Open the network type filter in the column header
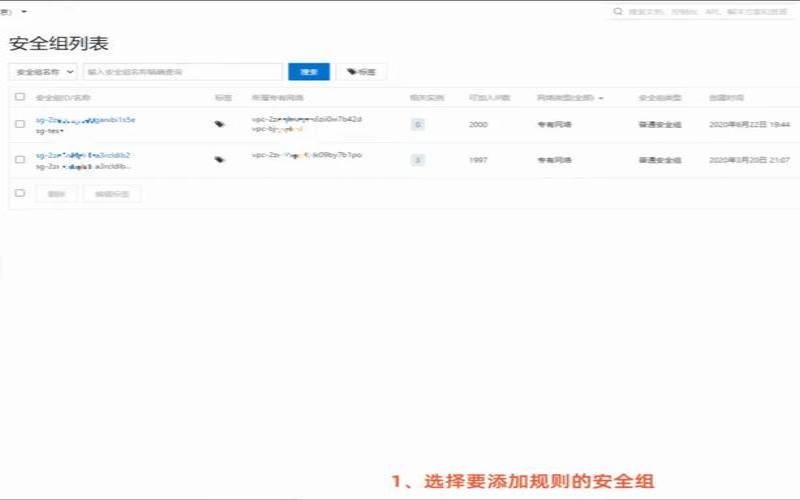 pyautogui.click(x=570, y=97)
